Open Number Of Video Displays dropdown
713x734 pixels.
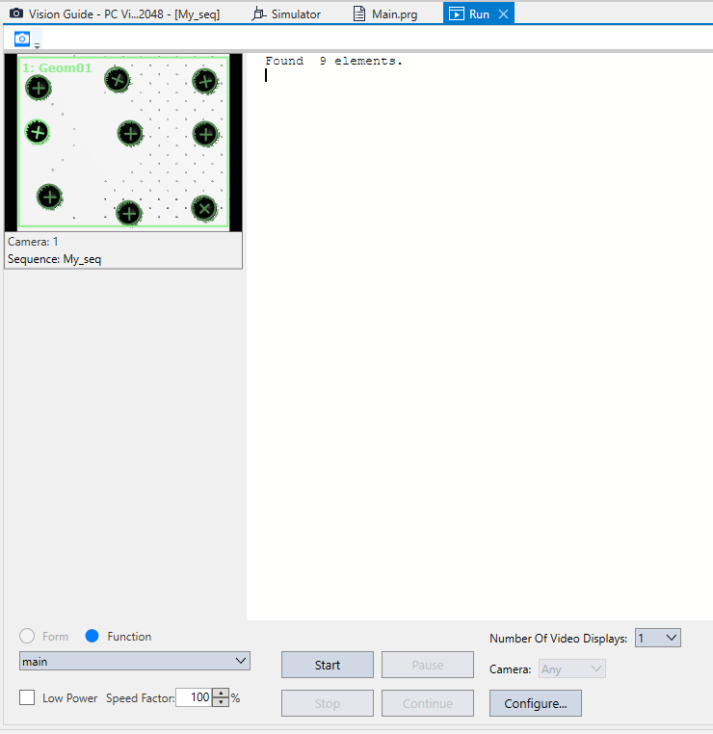point(658,638)
